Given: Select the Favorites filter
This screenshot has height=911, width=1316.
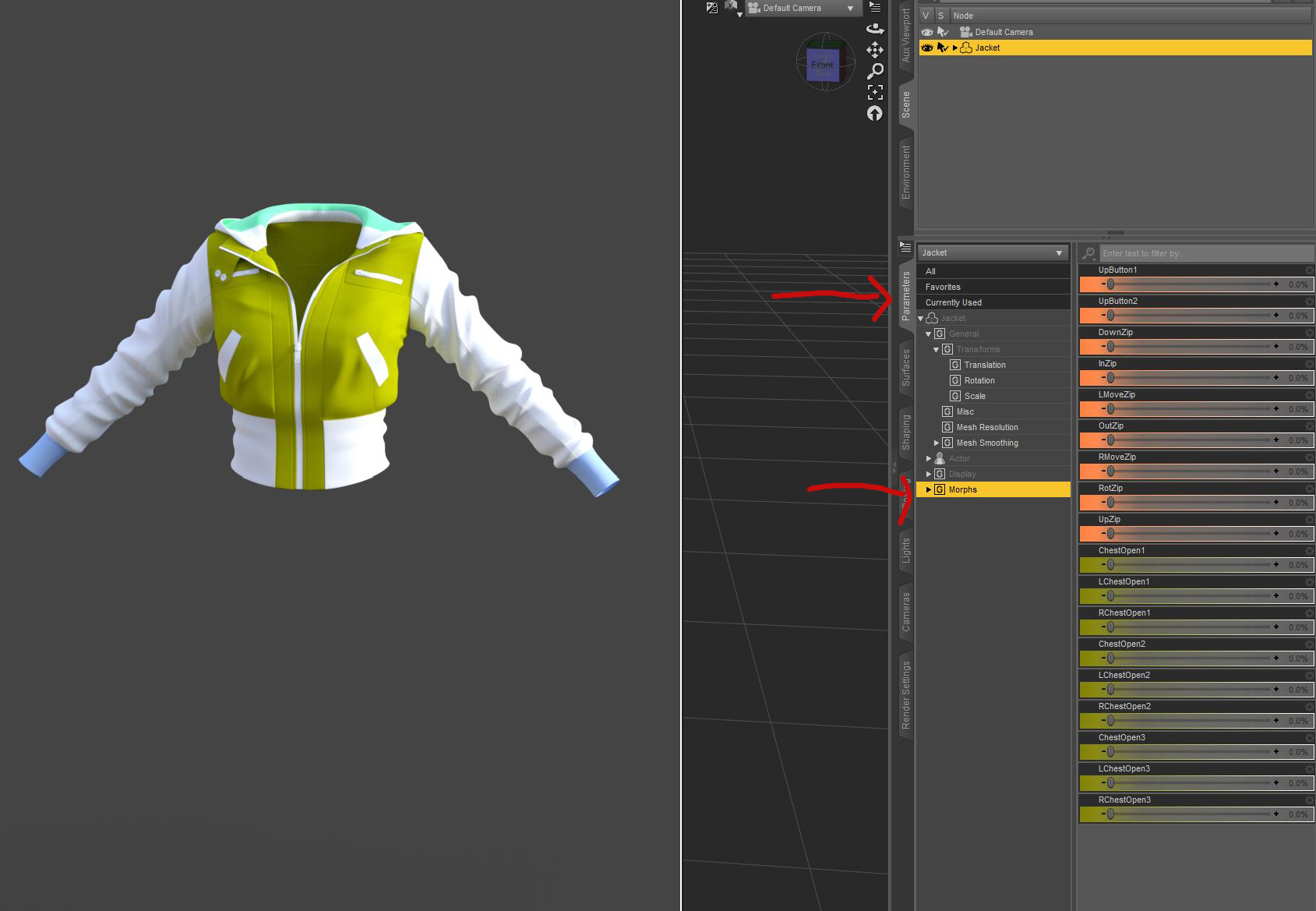Looking at the screenshot, I should 943,287.
